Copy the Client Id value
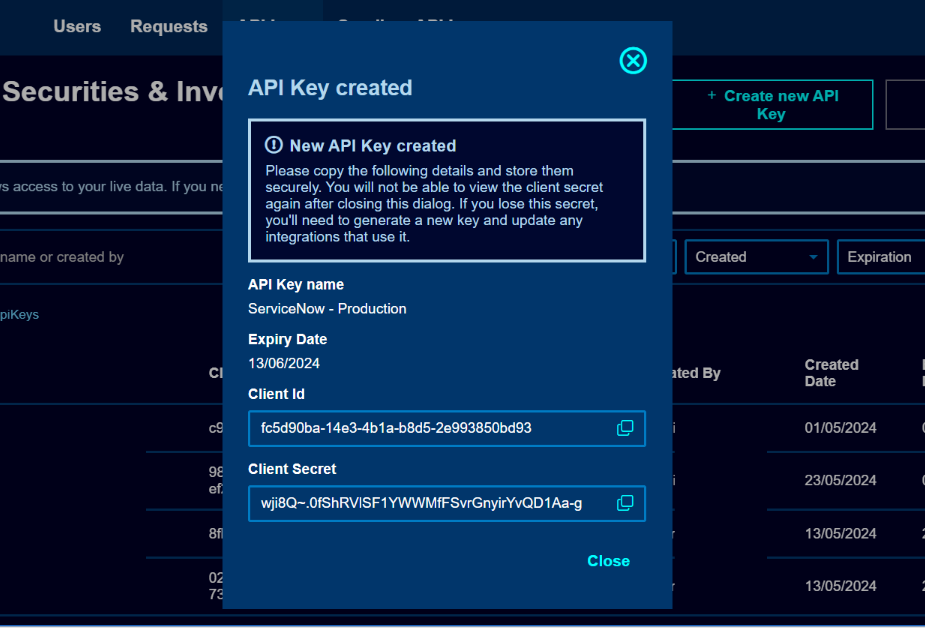The width and height of the screenshot is (925, 628). [625, 428]
